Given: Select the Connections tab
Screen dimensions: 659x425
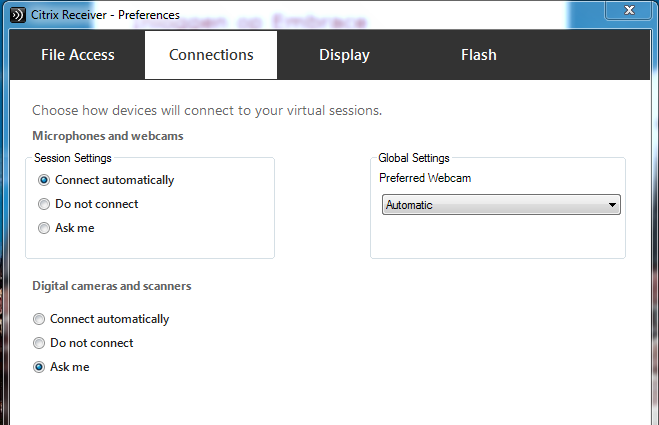Looking at the screenshot, I should click(x=211, y=55).
